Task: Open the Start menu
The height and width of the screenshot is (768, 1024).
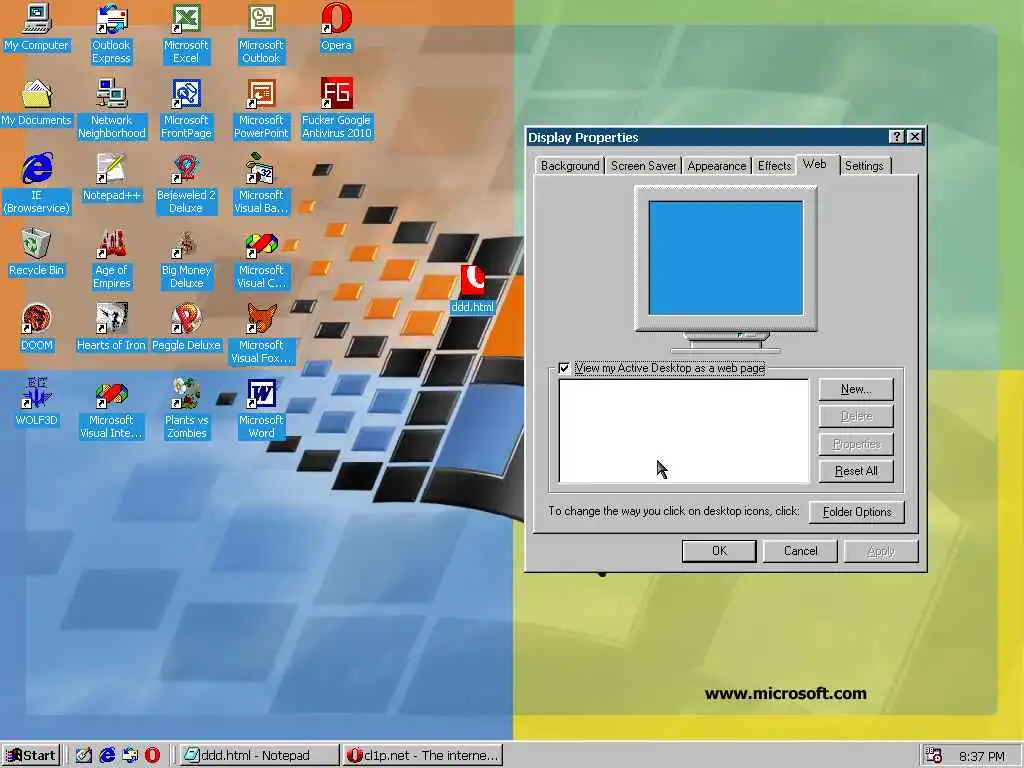Action: (x=31, y=755)
